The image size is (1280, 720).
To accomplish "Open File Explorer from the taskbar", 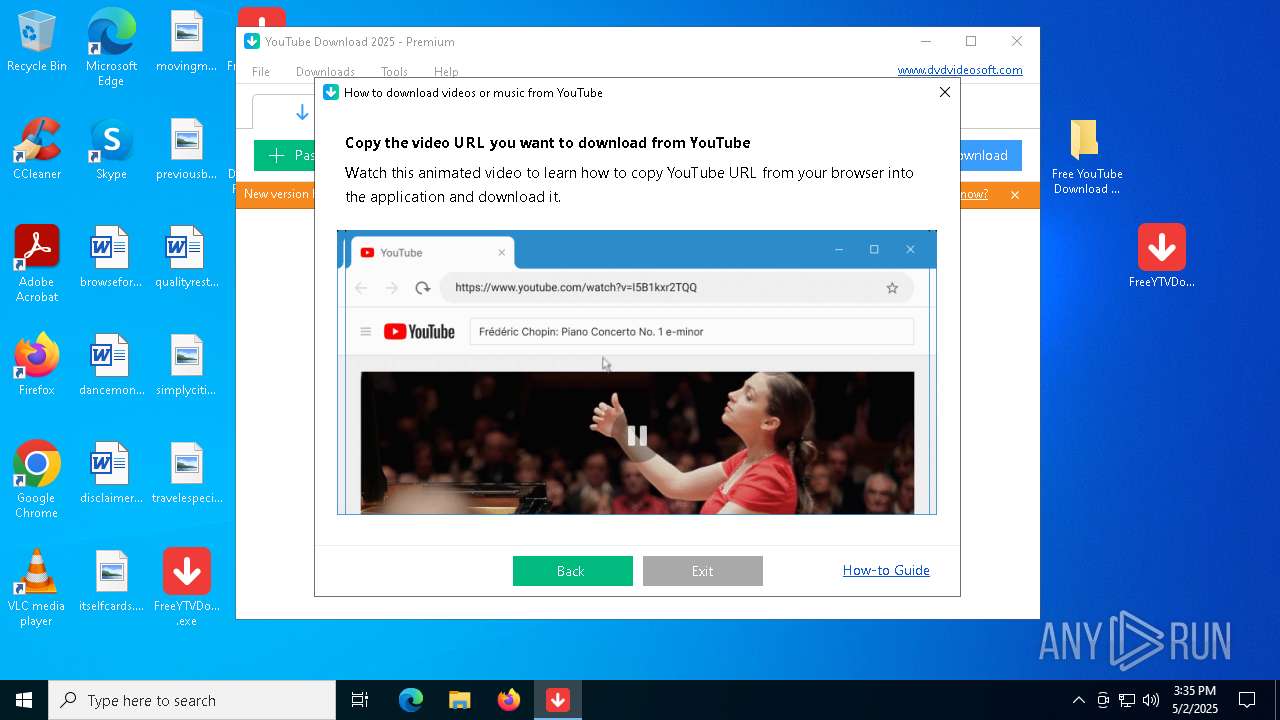I will [459, 700].
